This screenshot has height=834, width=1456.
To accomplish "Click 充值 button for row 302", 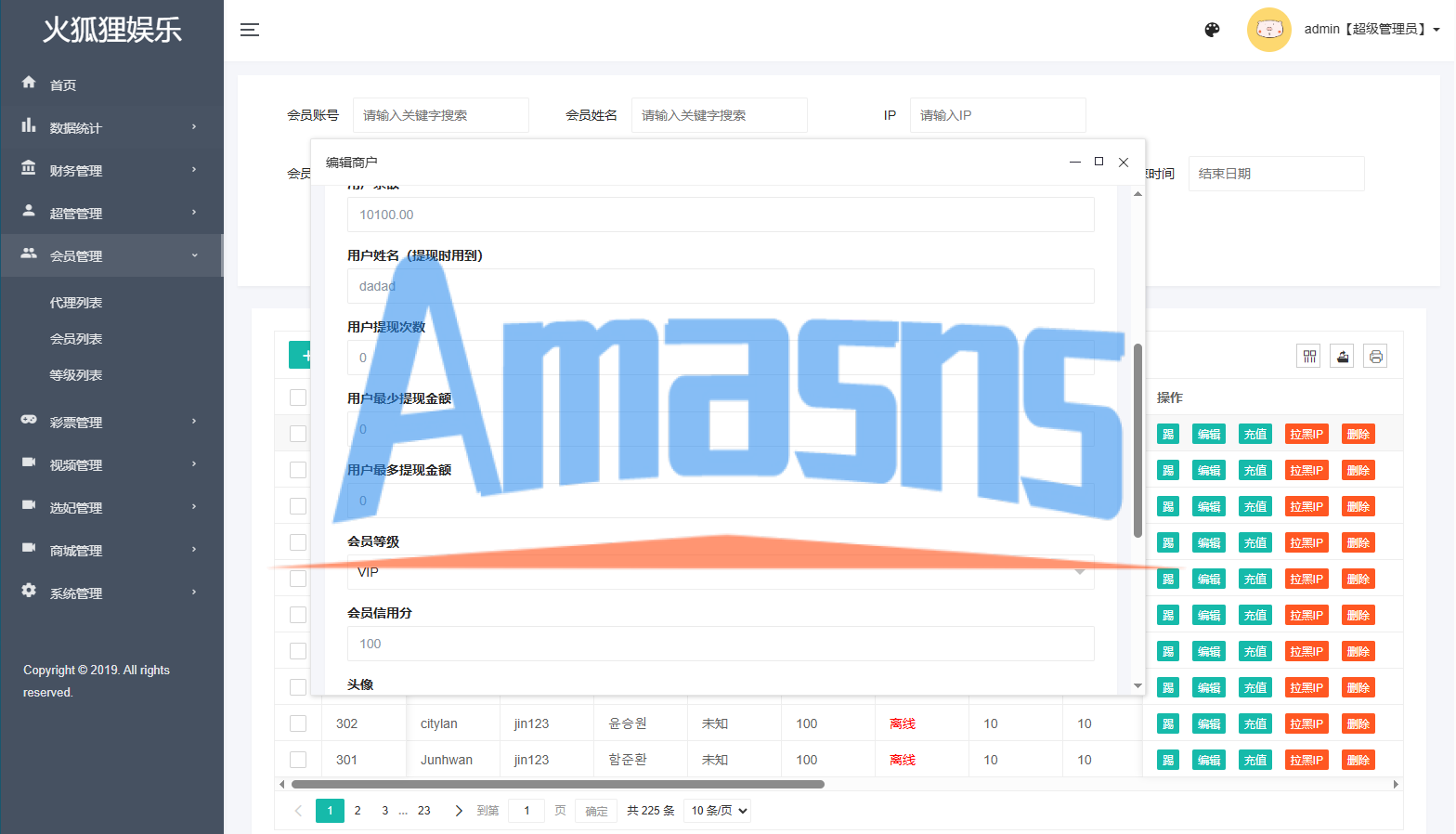I will pos(1255,723).
